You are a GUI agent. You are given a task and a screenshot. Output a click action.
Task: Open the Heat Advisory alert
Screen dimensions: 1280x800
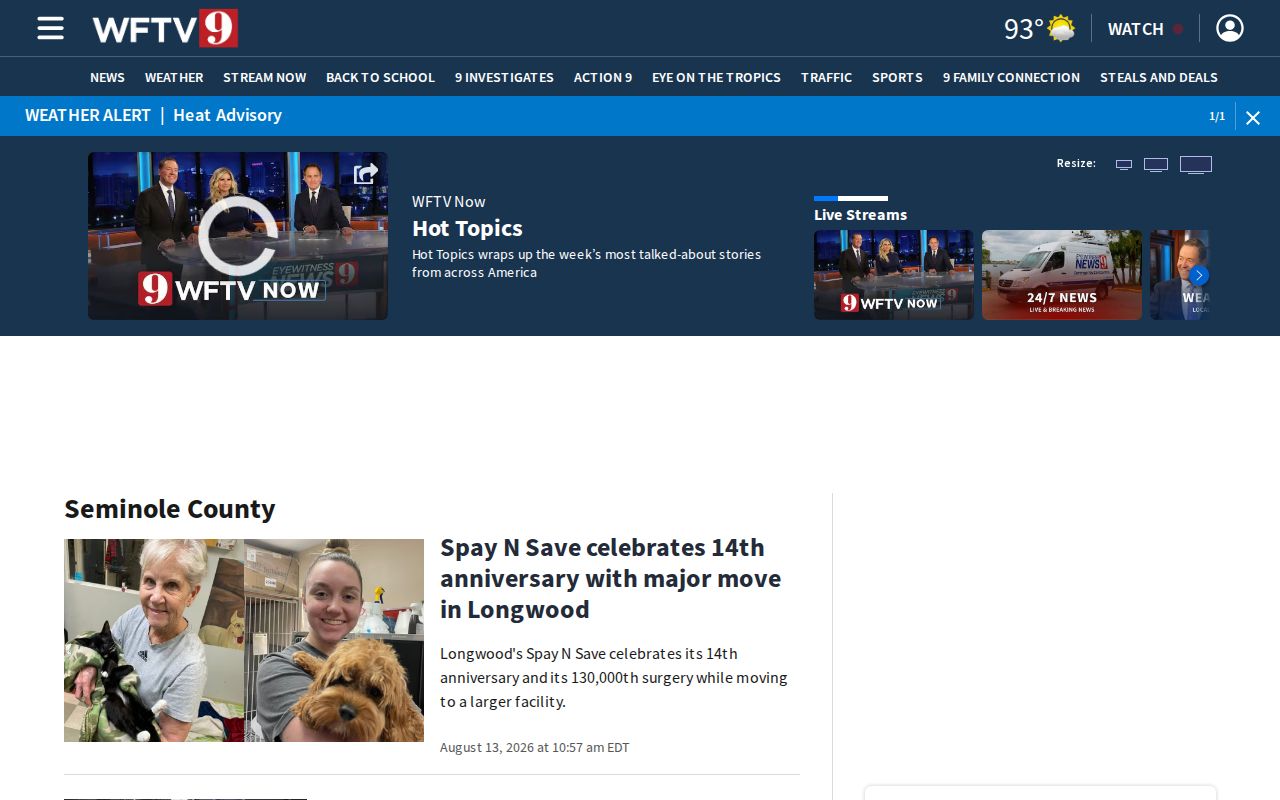pos(227,115)
